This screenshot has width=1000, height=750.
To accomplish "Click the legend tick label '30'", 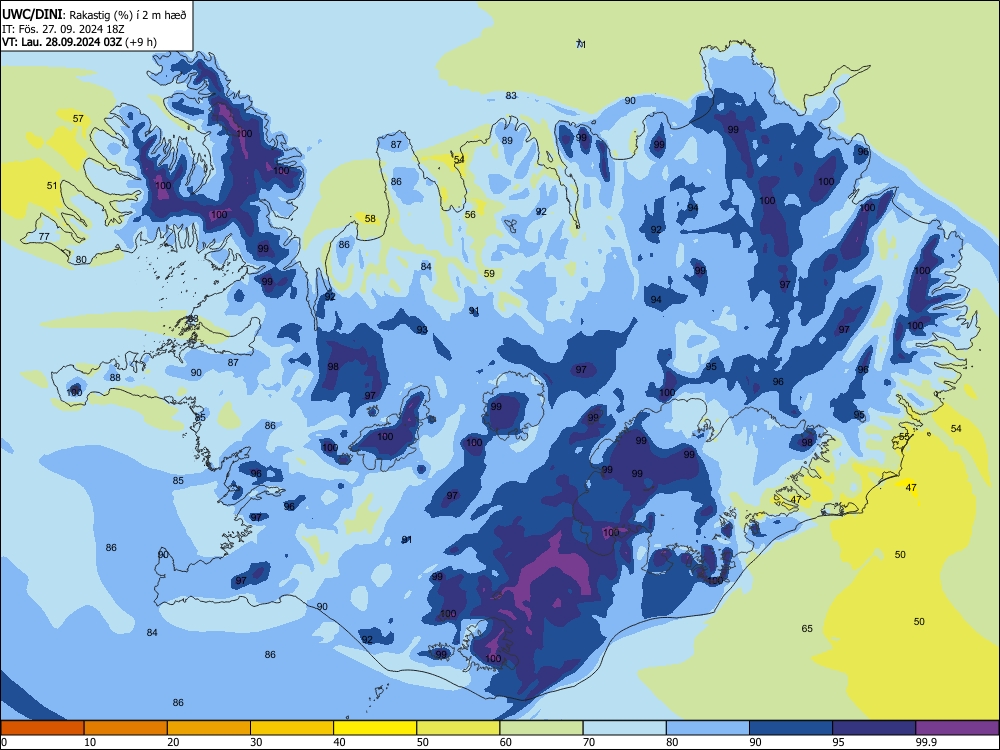I will pyautogui.click(x=256, y=742).
